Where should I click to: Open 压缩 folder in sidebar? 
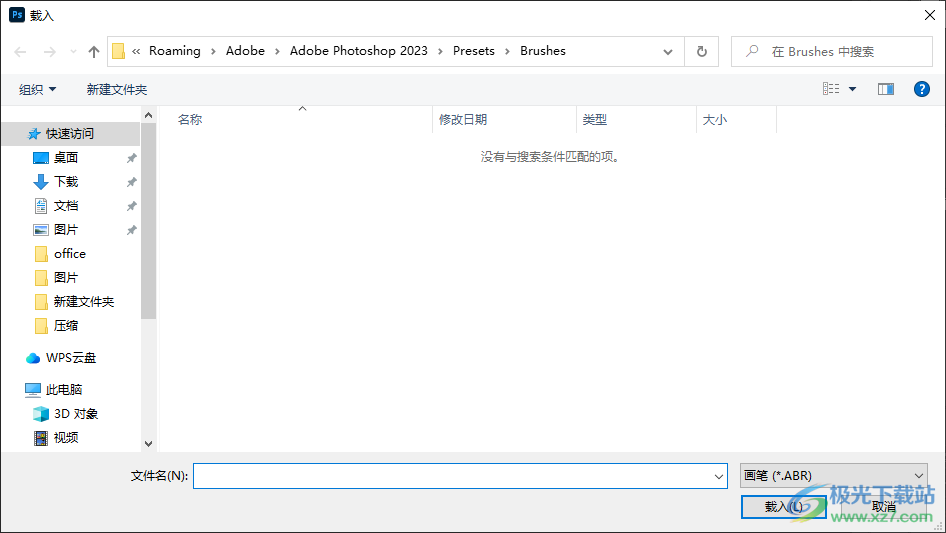(66, 326)
